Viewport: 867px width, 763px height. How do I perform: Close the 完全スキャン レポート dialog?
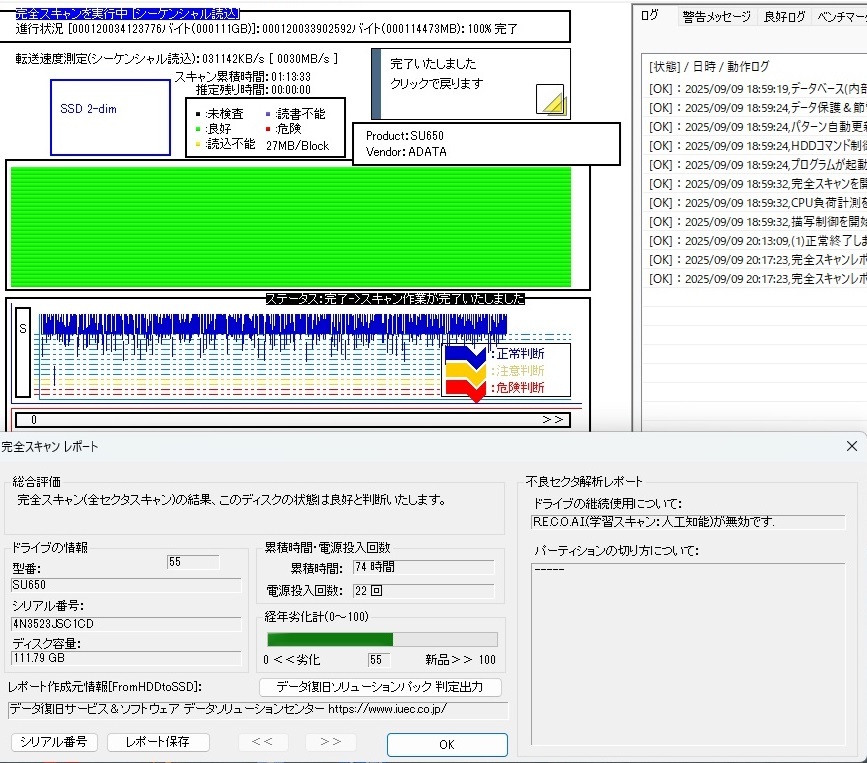click(x=852, y=446)
